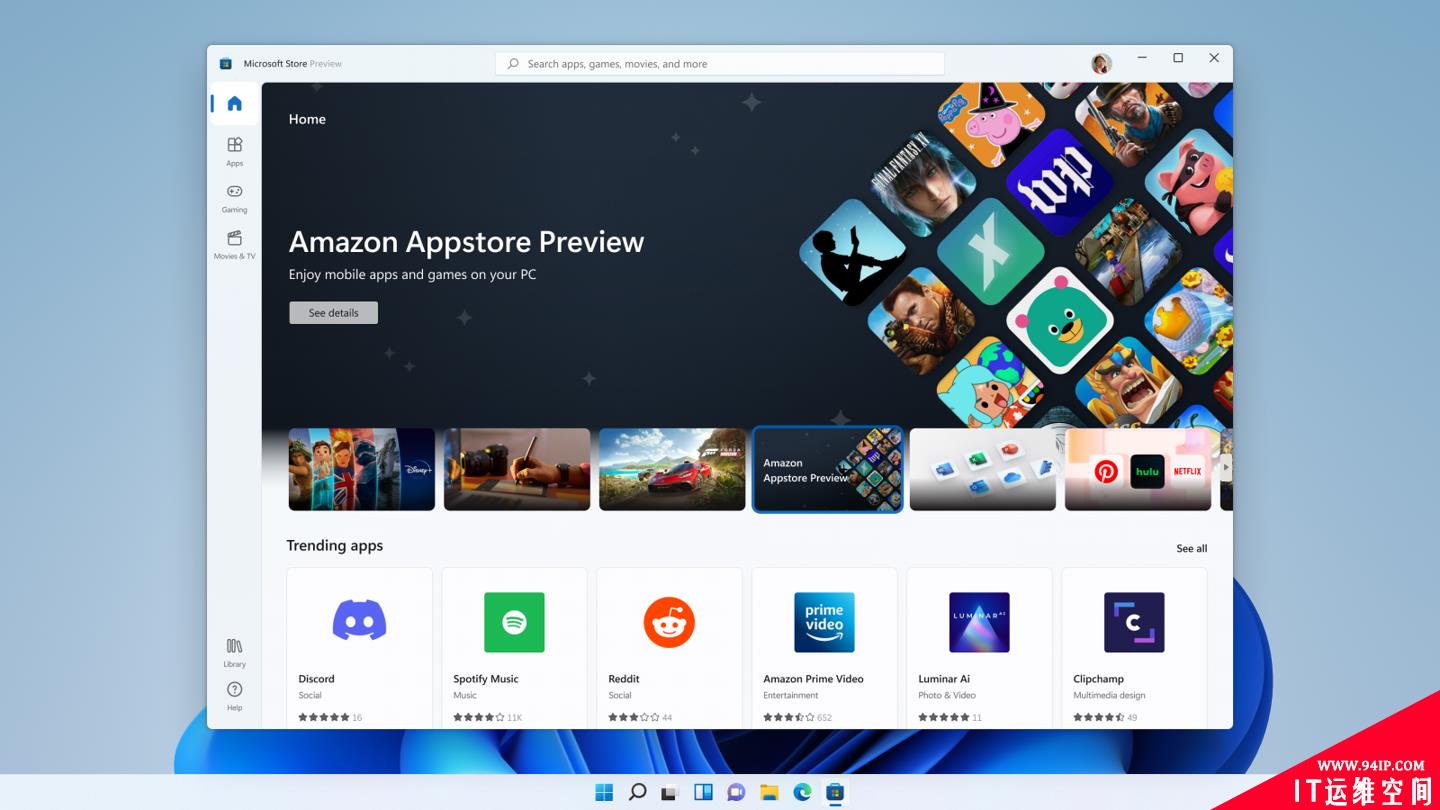Click the Hulu icon in carousel
The width and height of the screenshot is (1440, 810).
pos(1147,471)
